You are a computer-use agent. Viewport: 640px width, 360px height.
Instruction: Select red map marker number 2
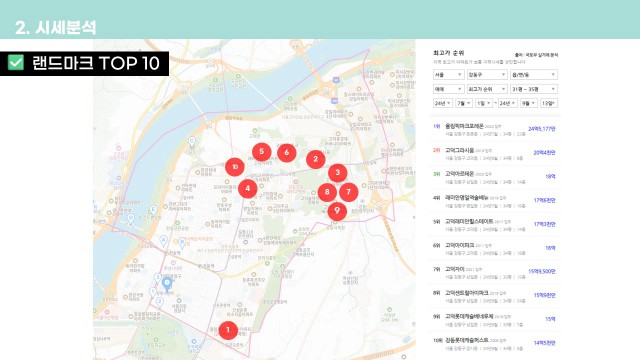(316, 159)
